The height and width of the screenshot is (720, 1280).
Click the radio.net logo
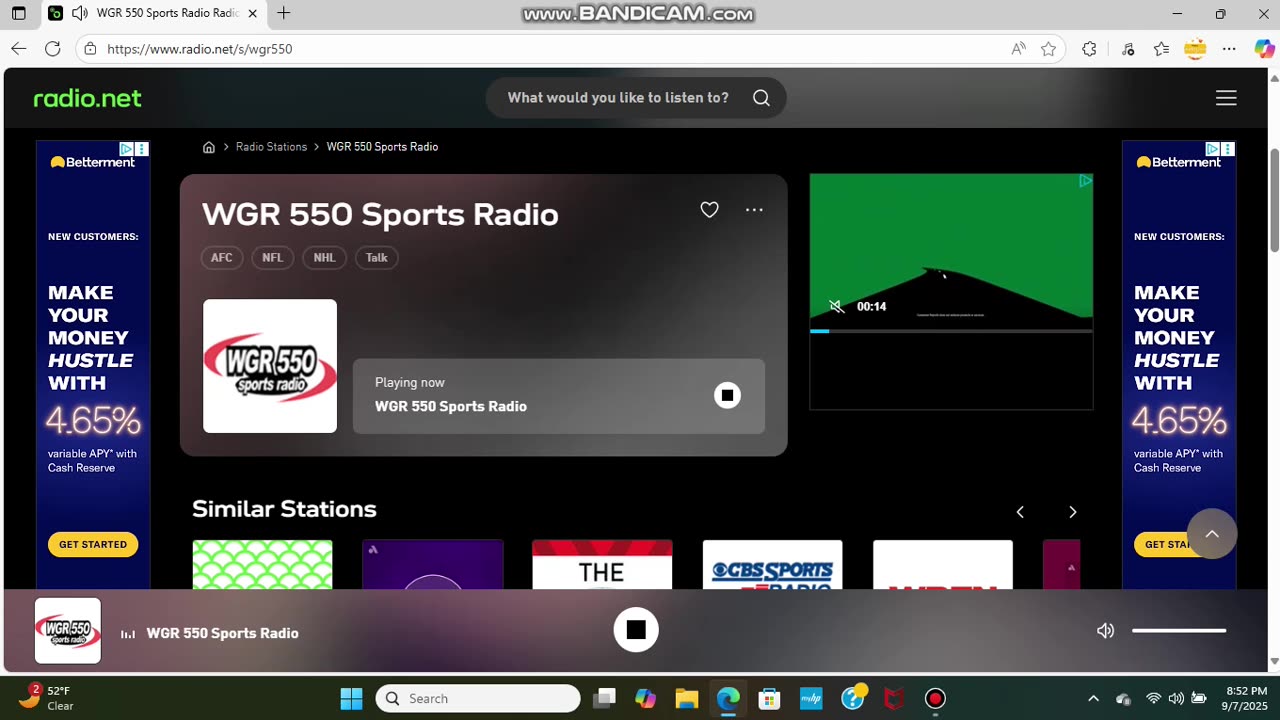point(87,98)
